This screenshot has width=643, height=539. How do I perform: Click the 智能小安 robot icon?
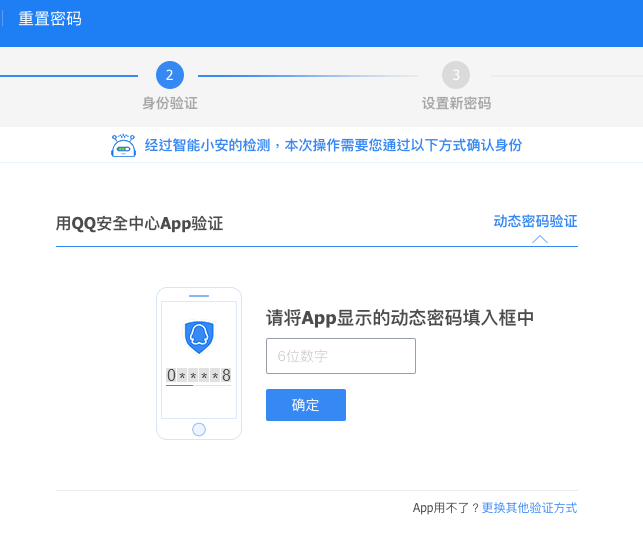point(123,145)
